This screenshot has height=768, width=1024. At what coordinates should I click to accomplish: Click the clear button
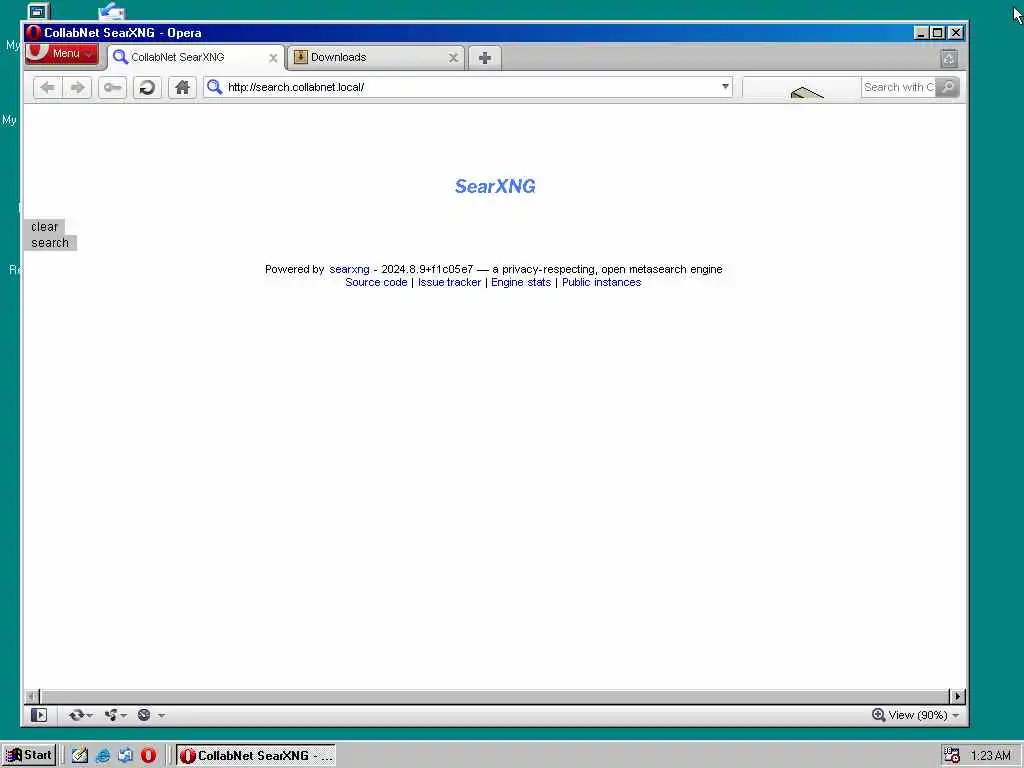44,227
